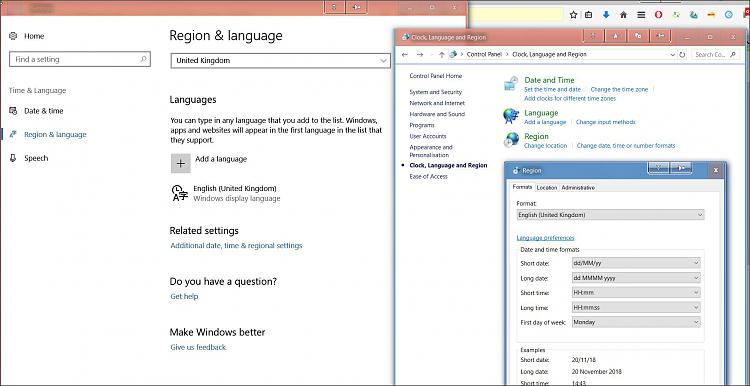Click Add clocks for different time zones
750x386 pixels.
point(570,99)
